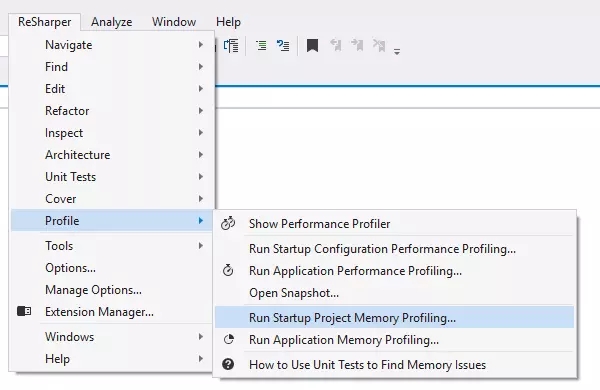Click the uncomment lines toolbar icon

tap(283, 46)
